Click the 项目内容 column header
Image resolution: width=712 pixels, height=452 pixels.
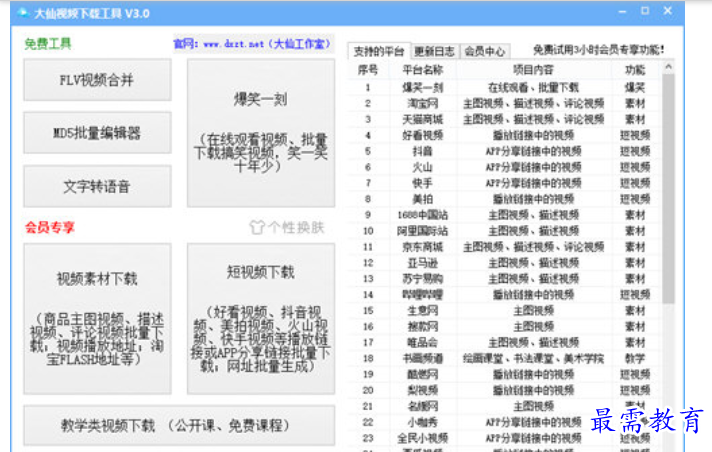pyautogui.click(x=534, y=70)
